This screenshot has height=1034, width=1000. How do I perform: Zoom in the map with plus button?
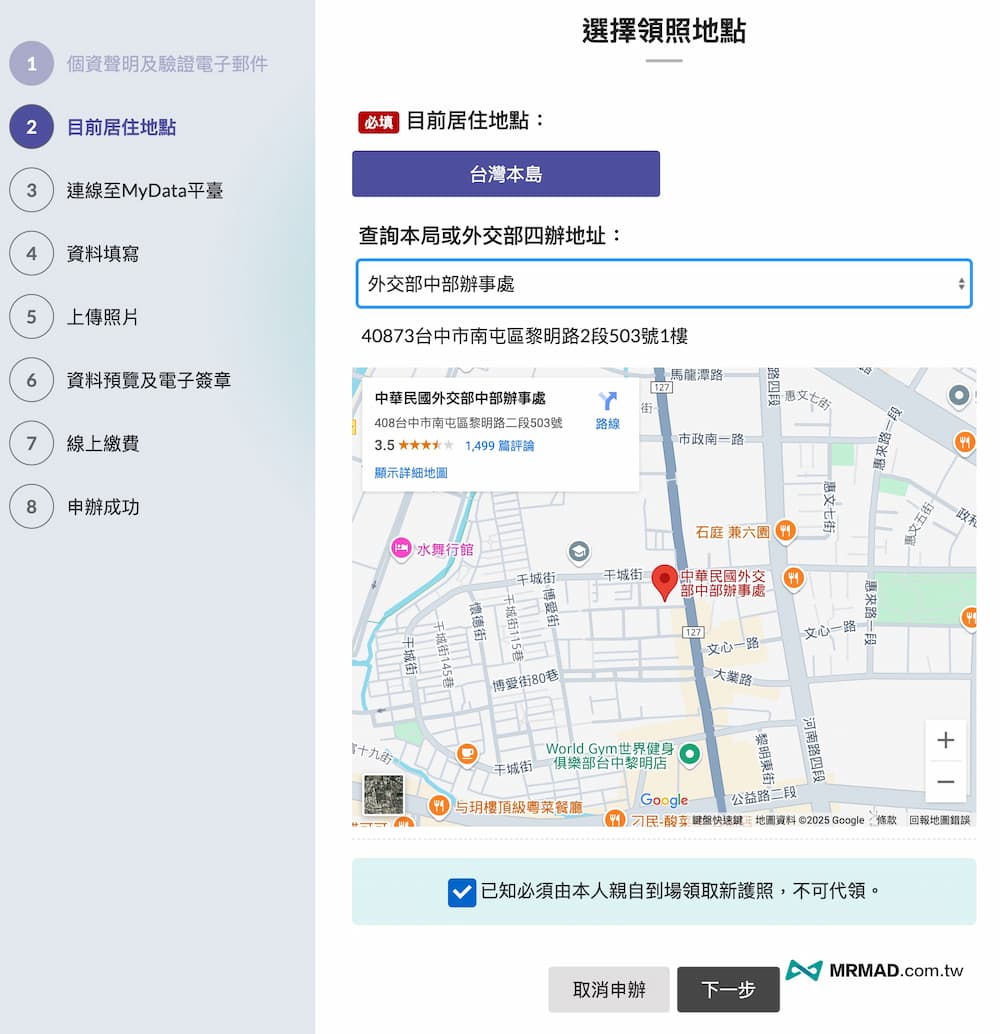tap(945, 741)
